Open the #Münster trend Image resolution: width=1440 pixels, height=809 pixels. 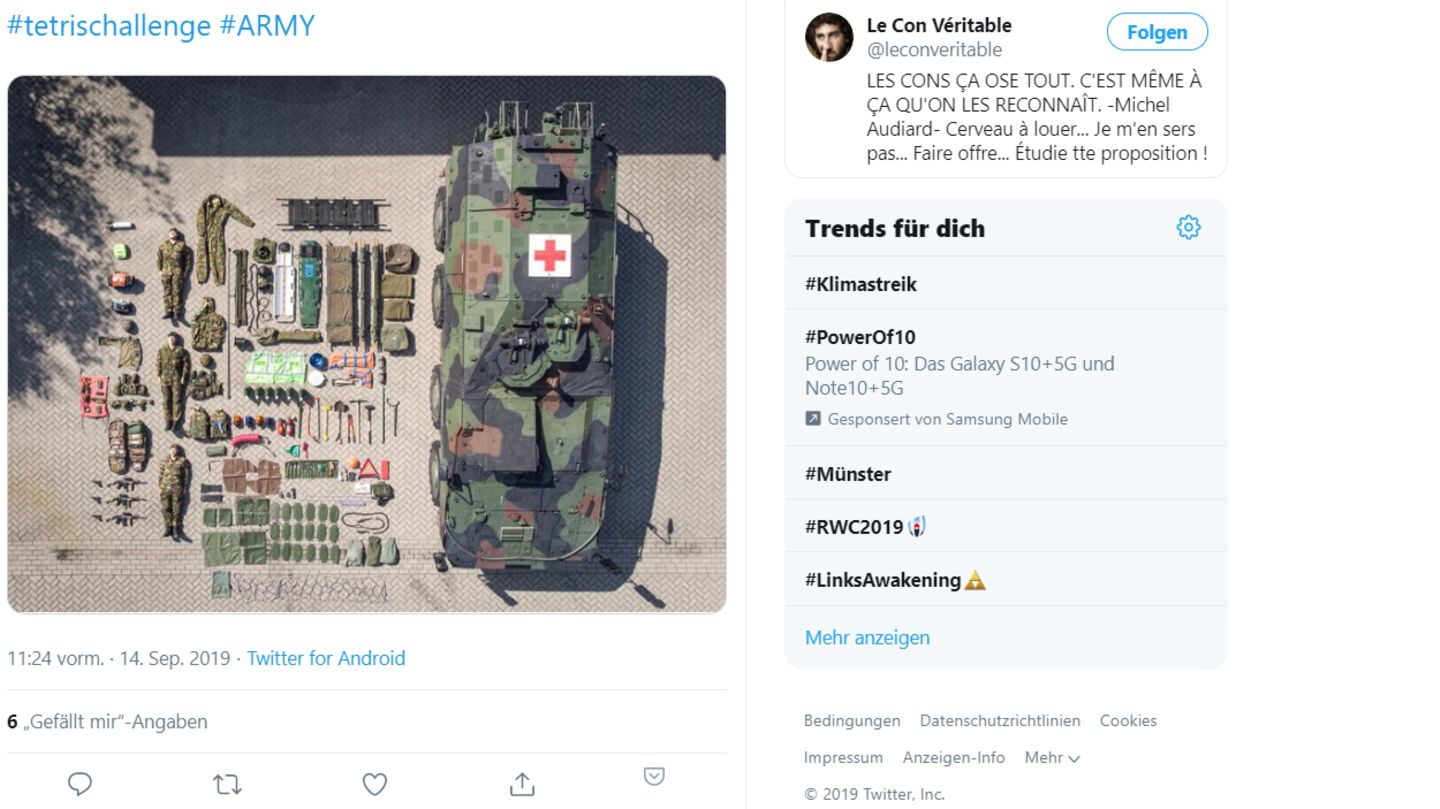coord(848,474)
